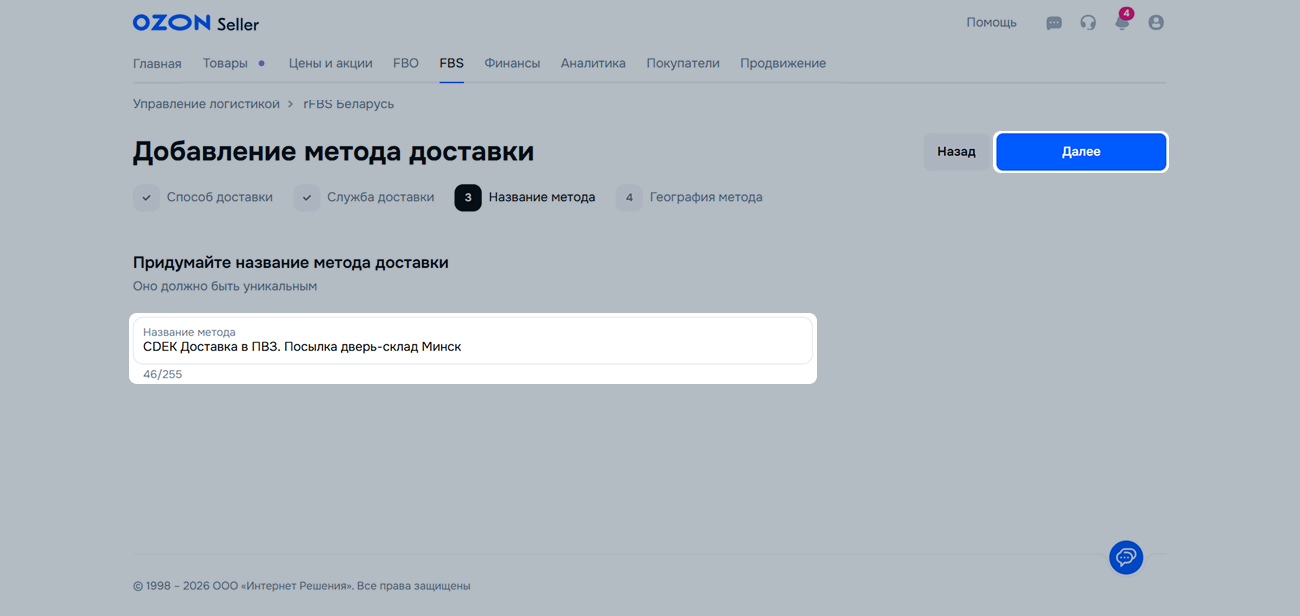The image size is (1300, 616).
Task: Select step 3 Название метода
Action: tap(541, 198)
